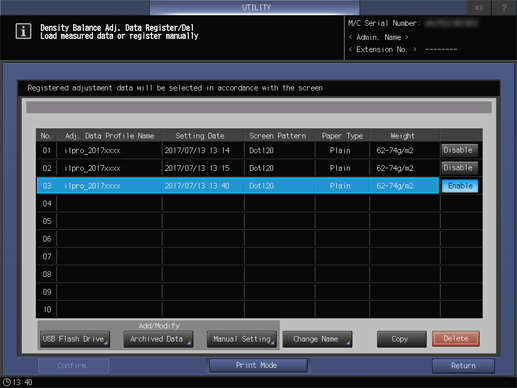Select empty row number 05
The image size is (517, 388).
(47, 221)
